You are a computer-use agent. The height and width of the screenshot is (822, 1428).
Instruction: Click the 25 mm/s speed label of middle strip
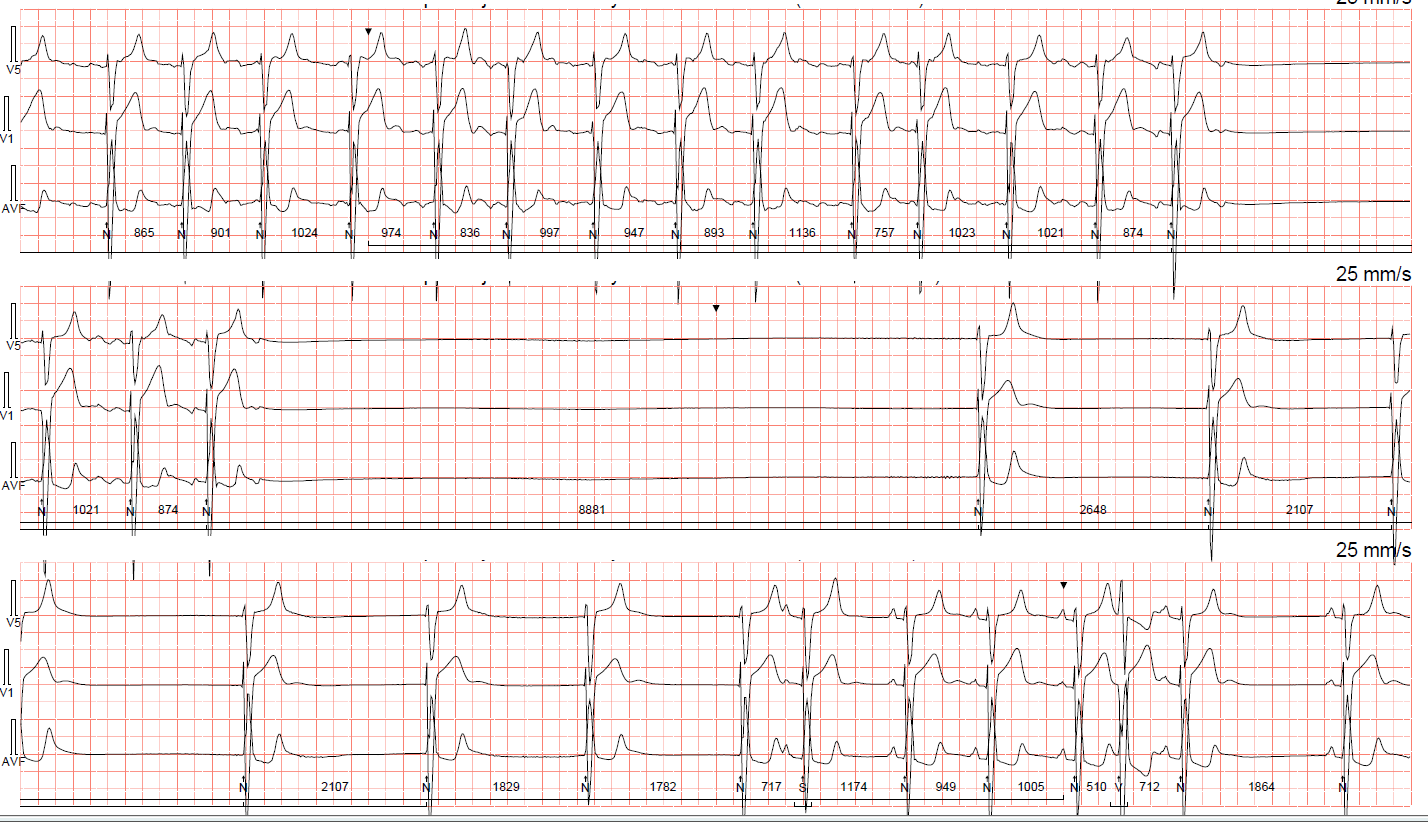pos(1373,274)
